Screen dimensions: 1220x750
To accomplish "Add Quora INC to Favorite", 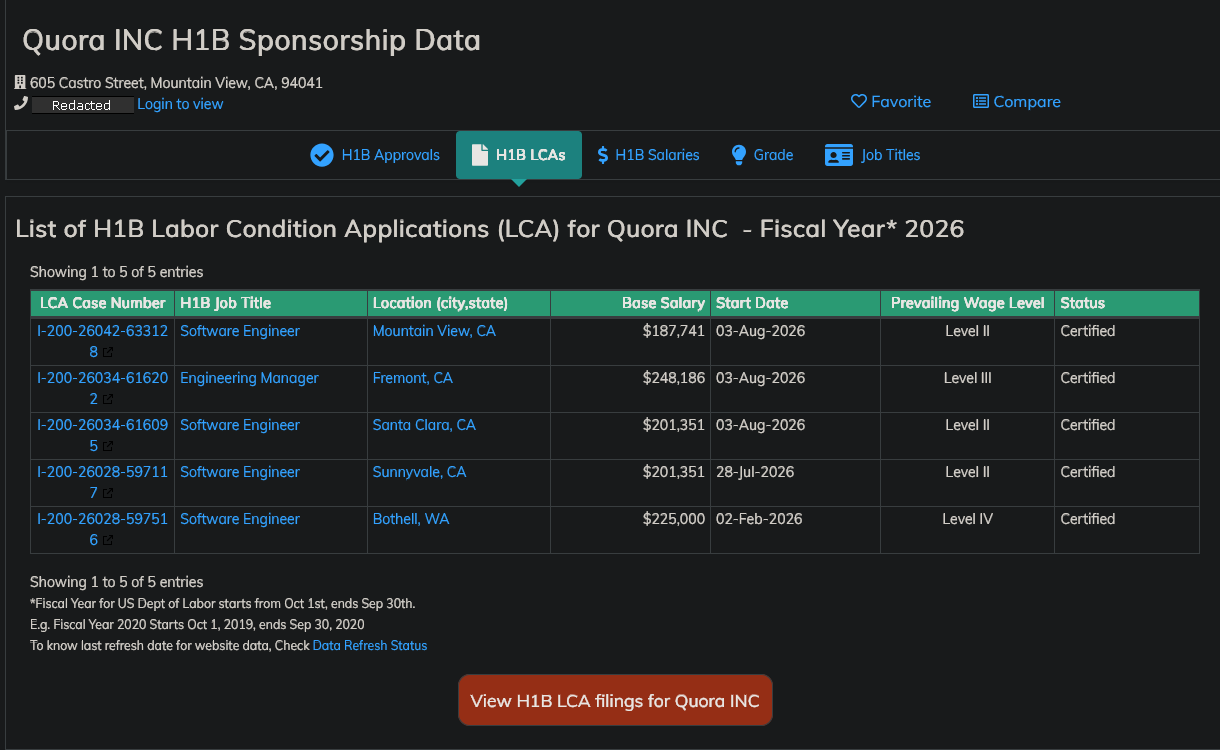I will pos(891,102).
